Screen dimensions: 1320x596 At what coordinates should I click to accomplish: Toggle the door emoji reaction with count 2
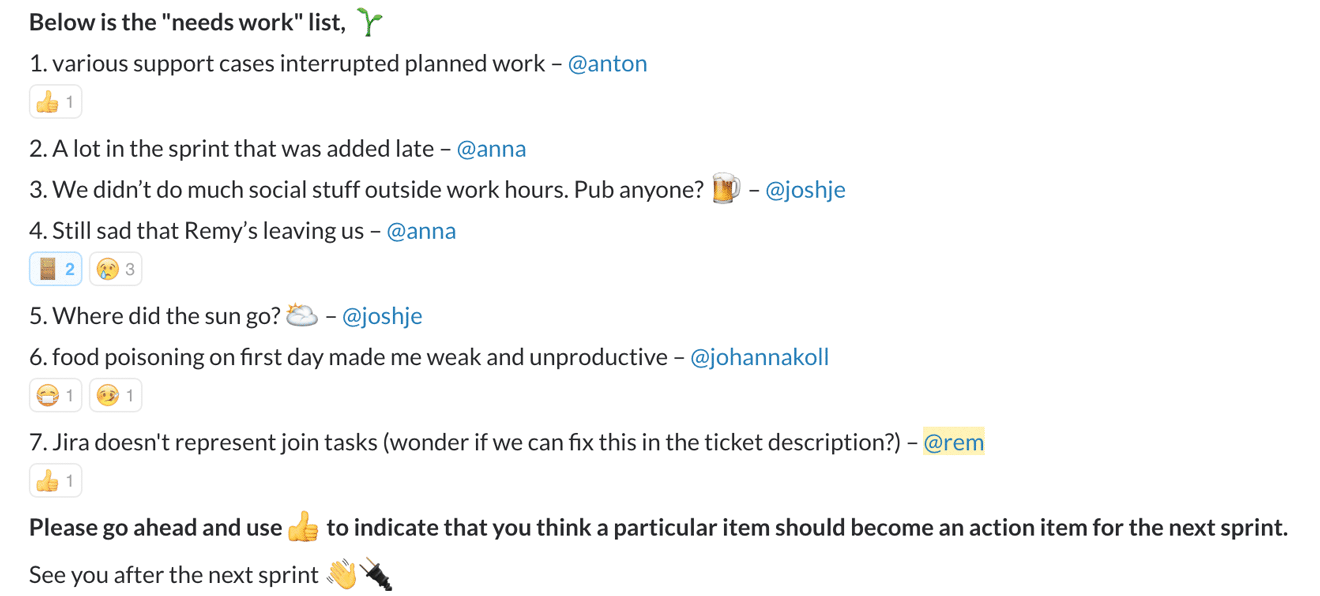coord(56,269)
